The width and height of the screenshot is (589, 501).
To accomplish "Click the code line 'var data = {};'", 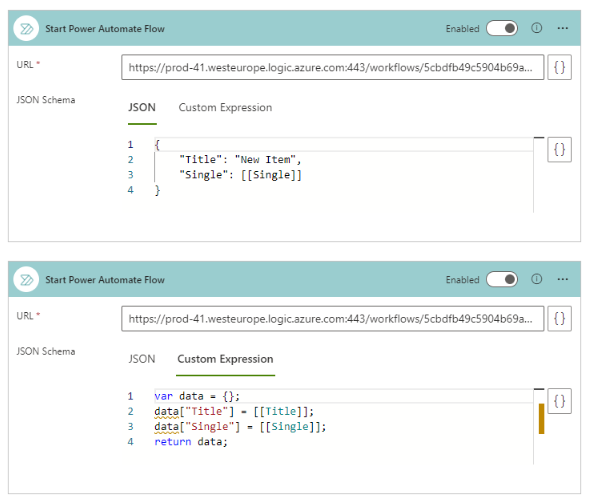I will (x=197, y=396).
